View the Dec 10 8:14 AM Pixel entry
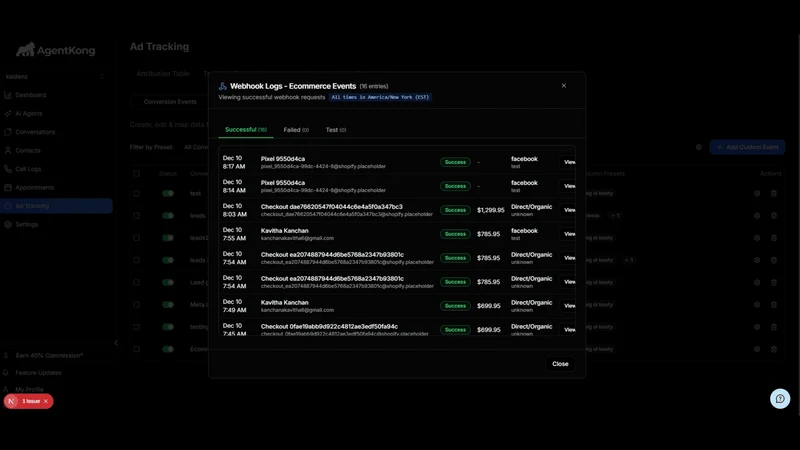800x450 pixels. point(568,186)
